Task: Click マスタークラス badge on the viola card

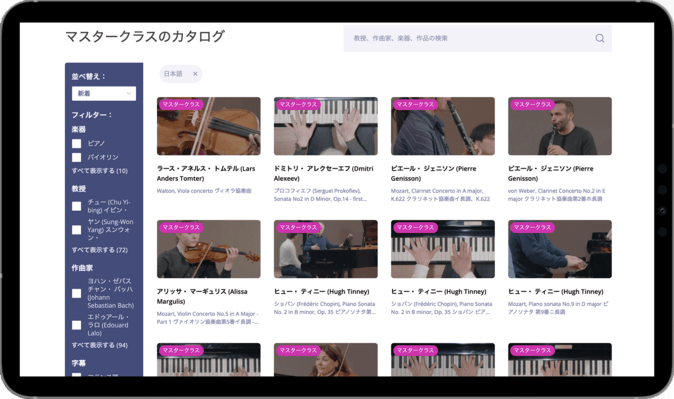Action: tap(181, 104)
